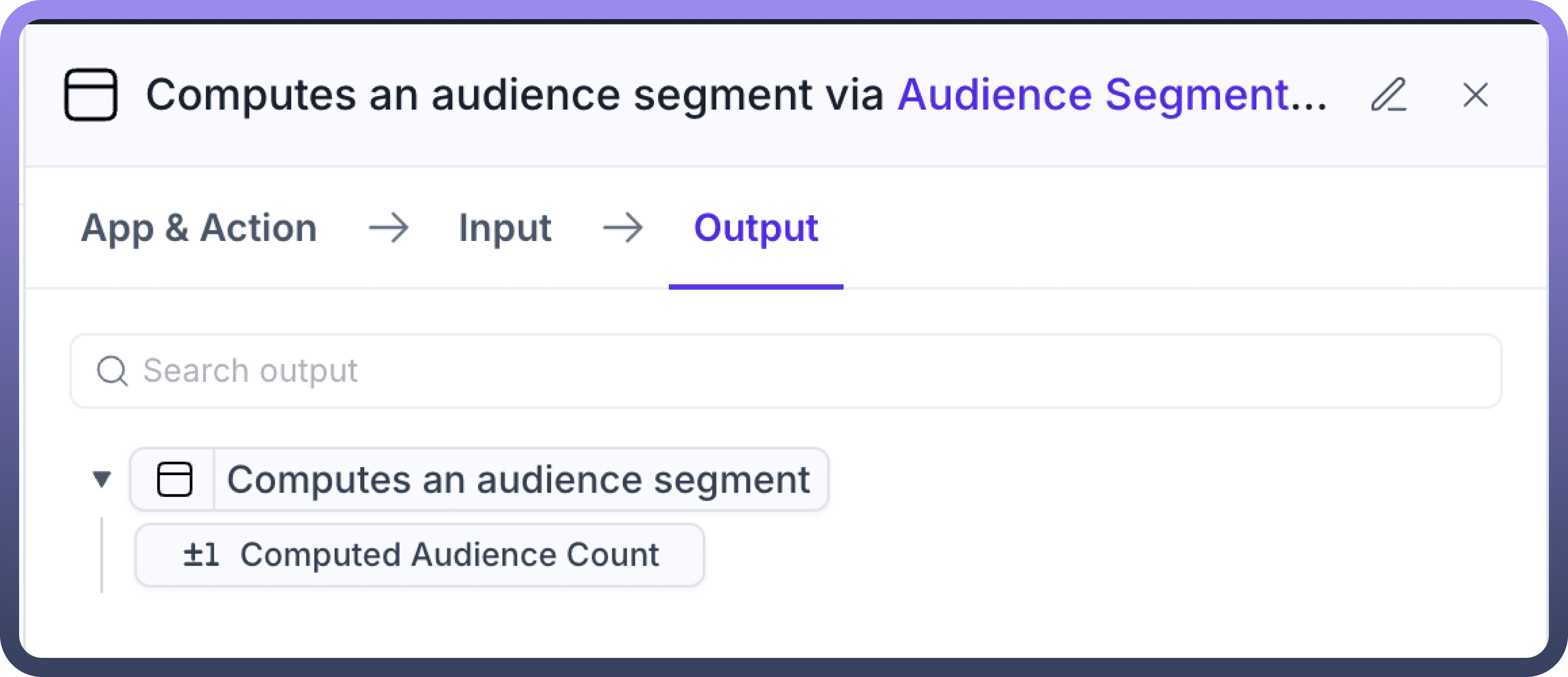Click the ±1 number type icon

[201, 555]
